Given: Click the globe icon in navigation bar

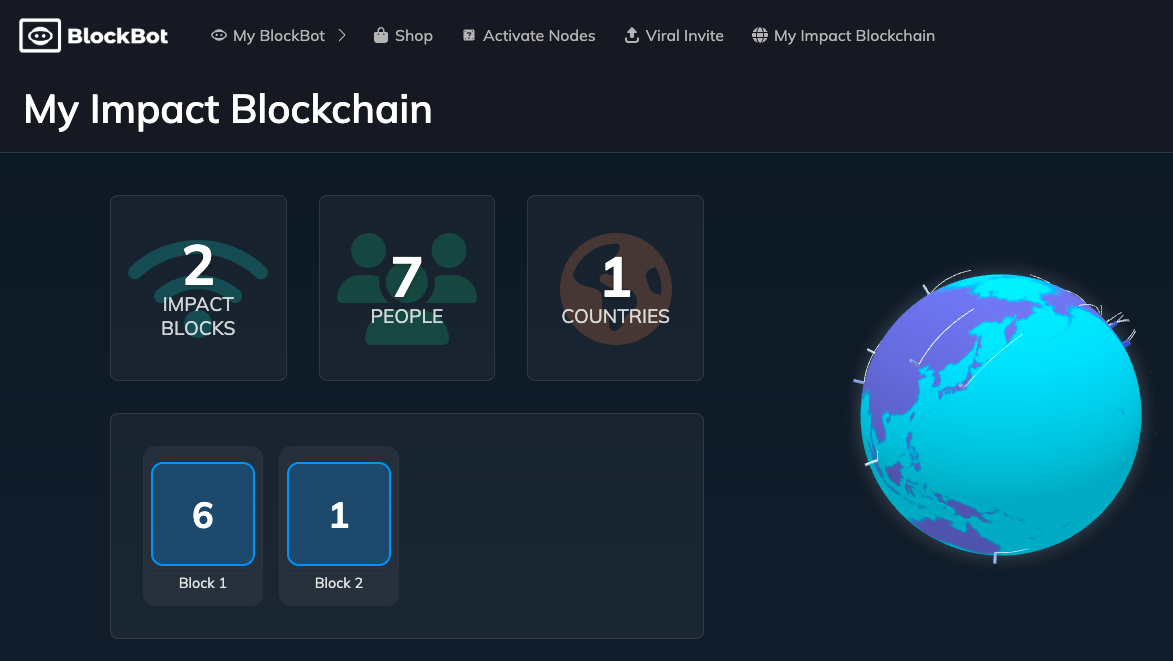Looking at the screenshot, I should click(x=759, y=35).
